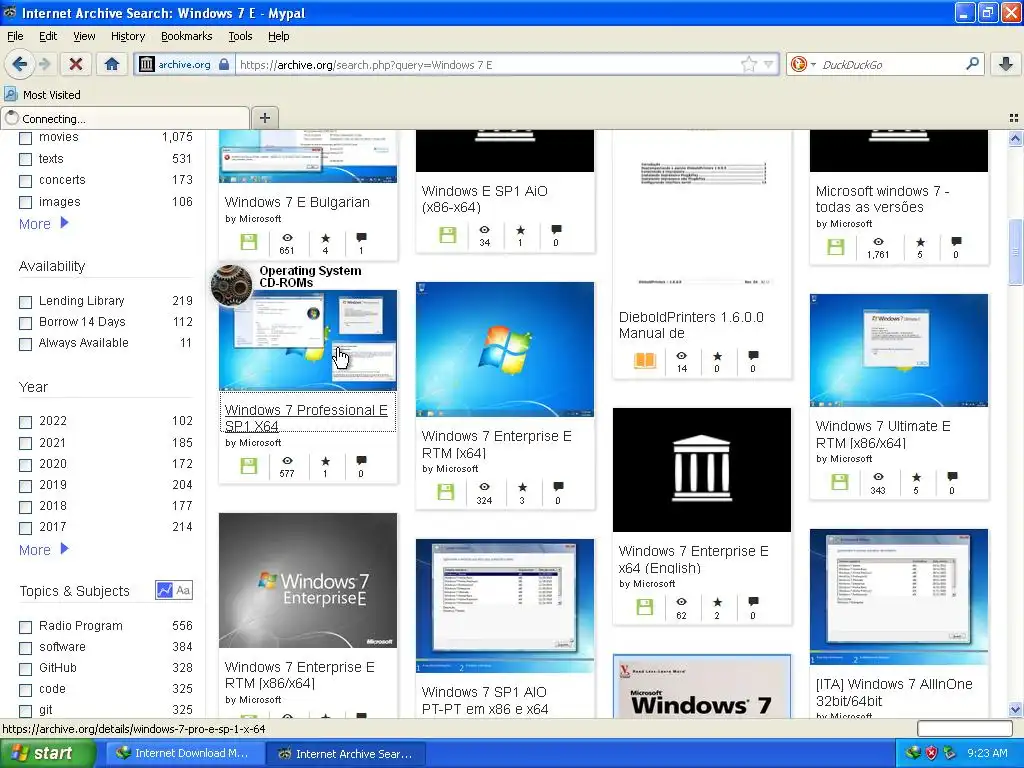Open the Home page icon
This screenshot has height=768, width=1024.
[x=112, y=64]
